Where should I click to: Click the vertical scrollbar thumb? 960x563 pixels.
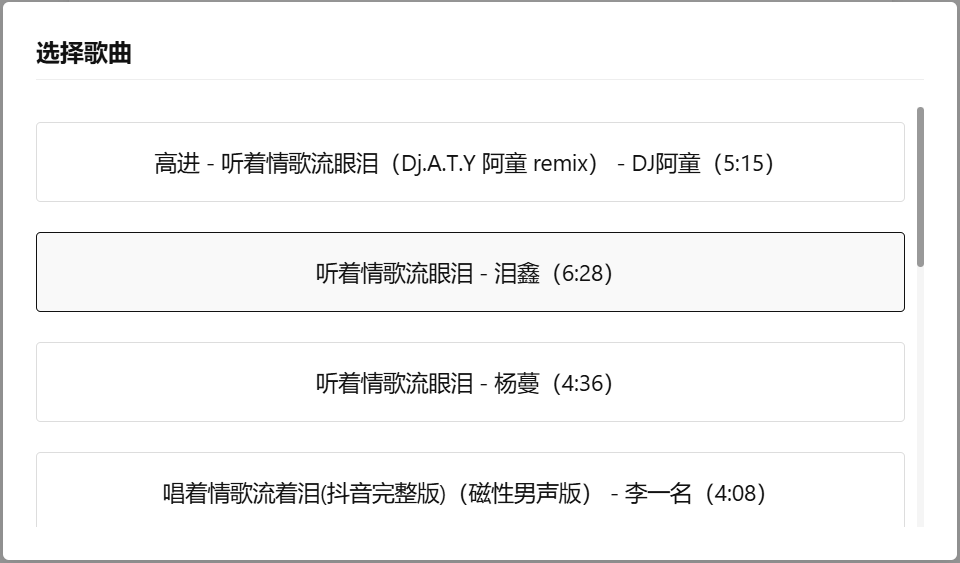coord(920,186)
